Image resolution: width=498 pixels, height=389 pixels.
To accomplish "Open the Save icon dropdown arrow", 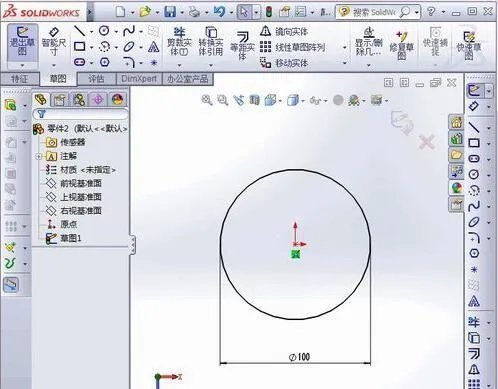I will tap(182, 13).
